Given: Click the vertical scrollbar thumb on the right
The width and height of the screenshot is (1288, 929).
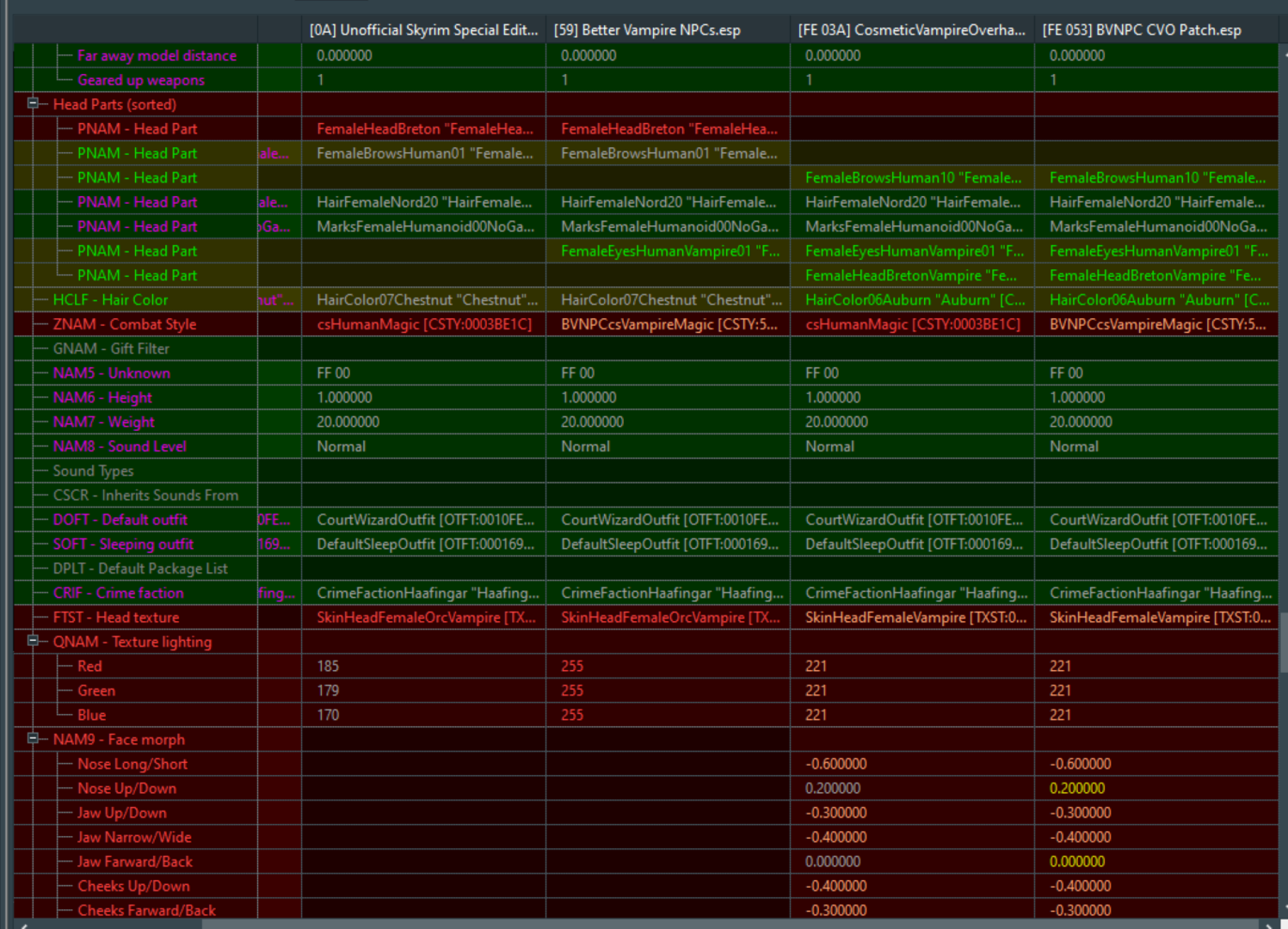Looking at the screenshot, I should pyautogui.click(x=1283, y=642).
